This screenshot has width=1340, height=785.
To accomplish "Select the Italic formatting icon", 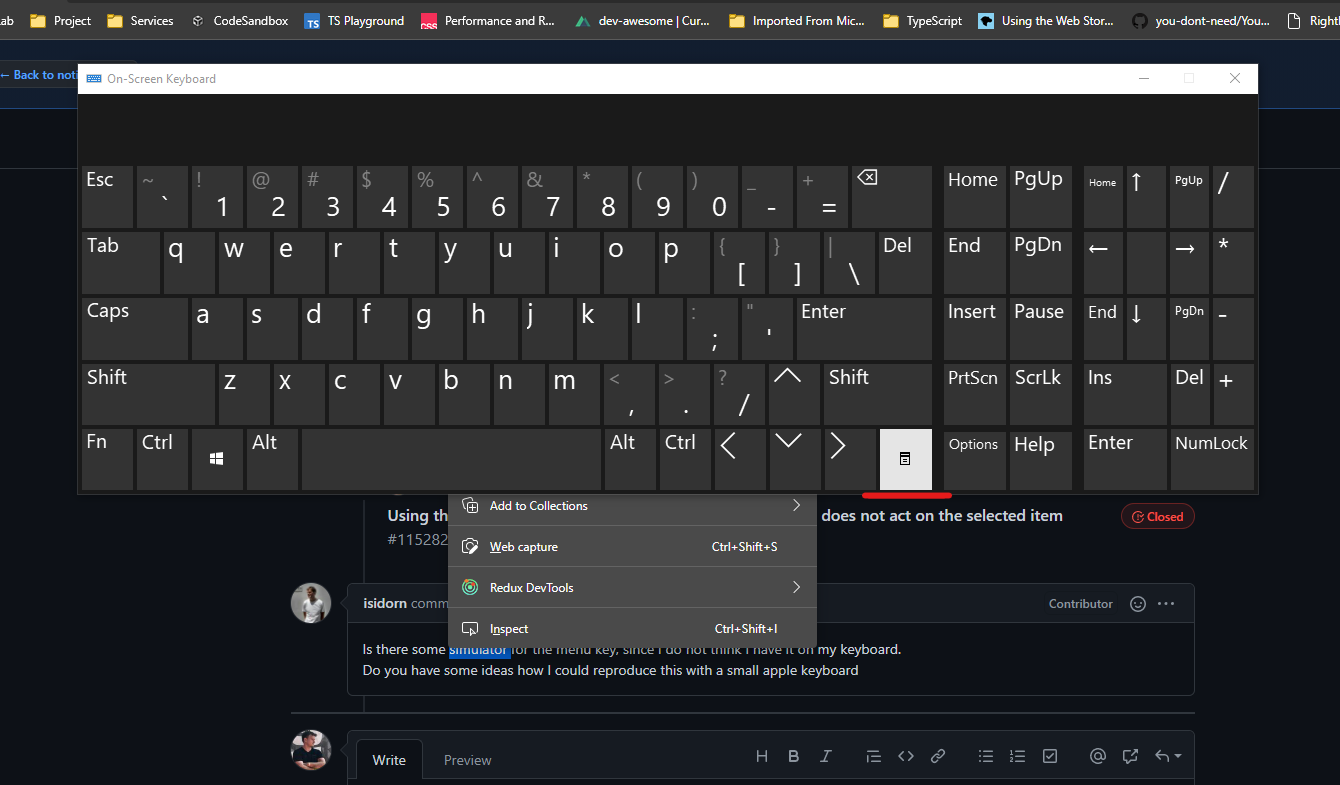I will coord(825,756).
